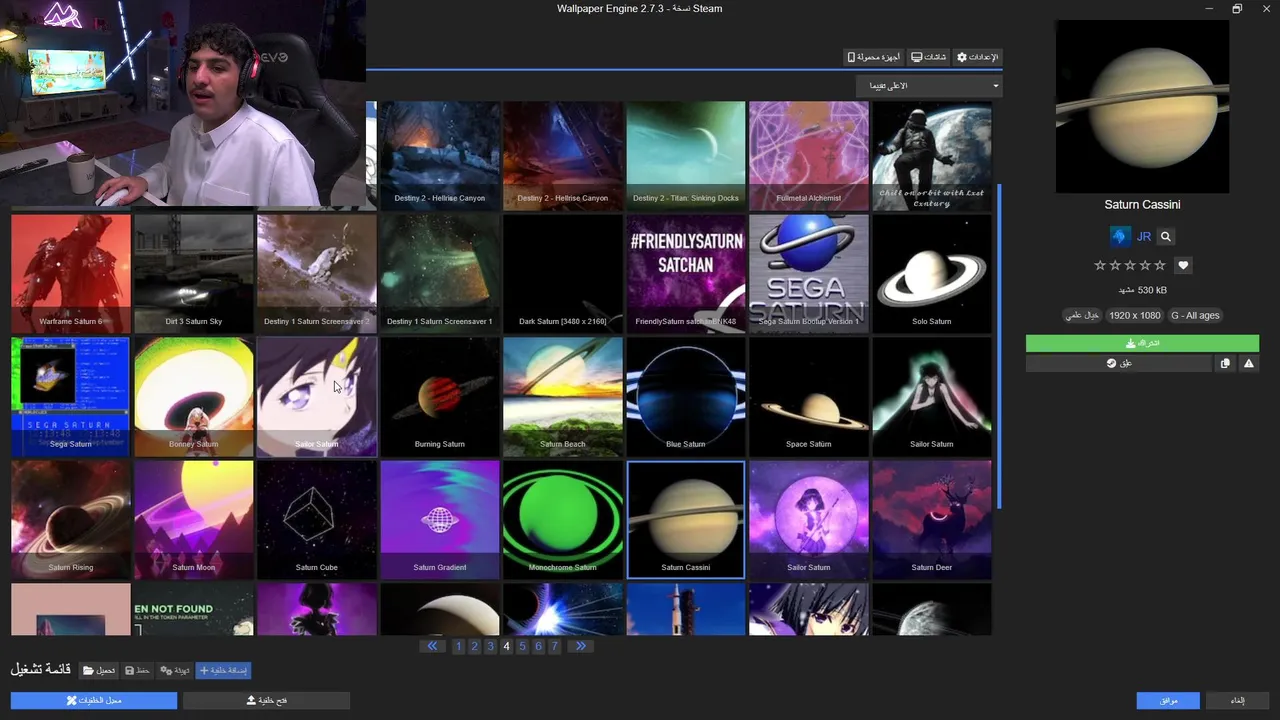The width and height of the screenshot is (1280, 720).
Task: Click the large Saturn Cassini preview image
Action: pos(1142,106)
